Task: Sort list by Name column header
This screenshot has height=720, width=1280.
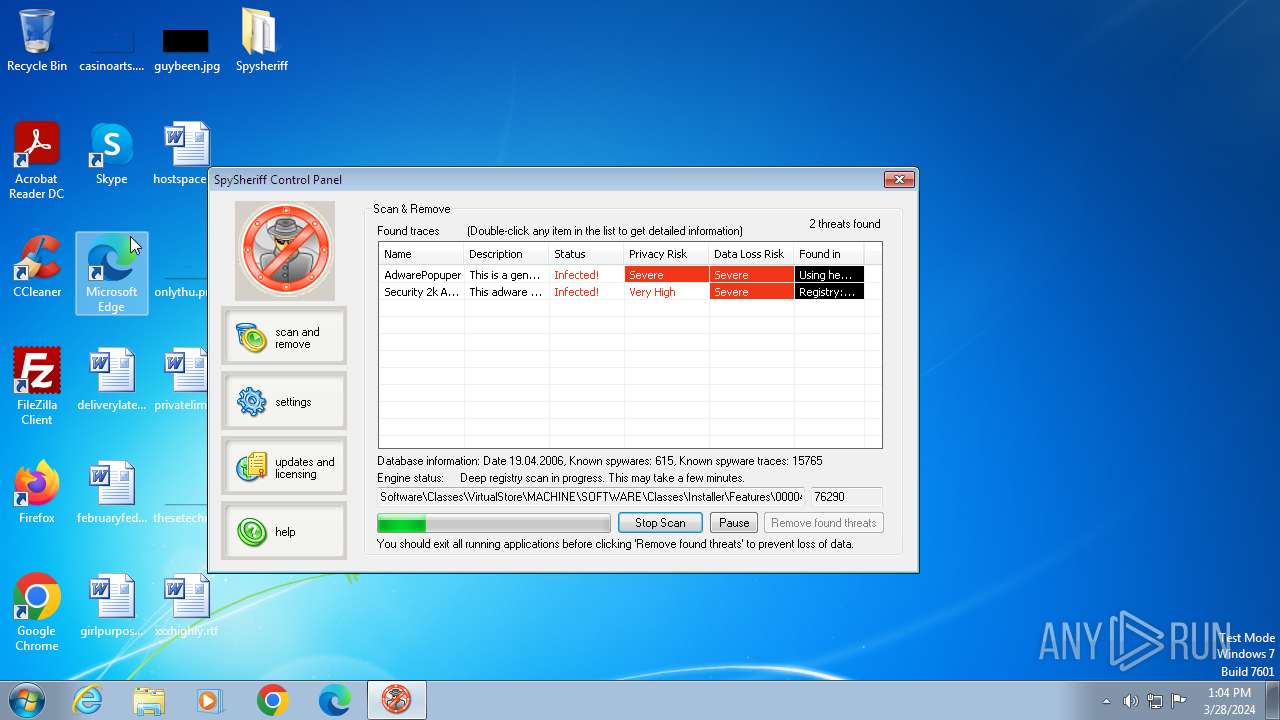Action: point(422,254)
